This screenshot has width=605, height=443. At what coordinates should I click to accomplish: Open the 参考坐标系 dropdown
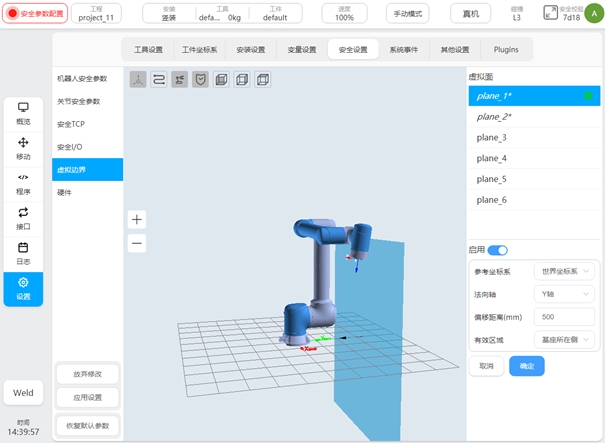pyautogui.click(x=564, y=271)
